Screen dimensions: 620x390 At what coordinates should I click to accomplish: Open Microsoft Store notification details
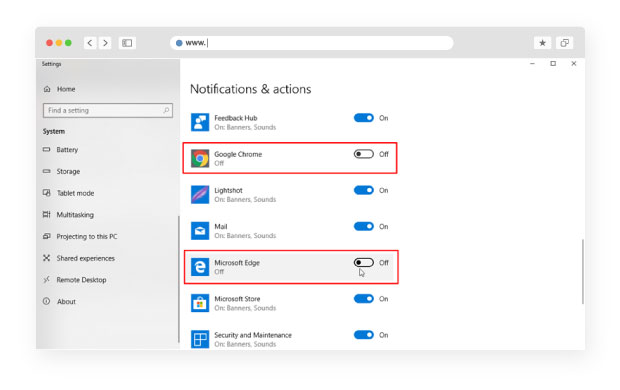click(x=290, y=303)
